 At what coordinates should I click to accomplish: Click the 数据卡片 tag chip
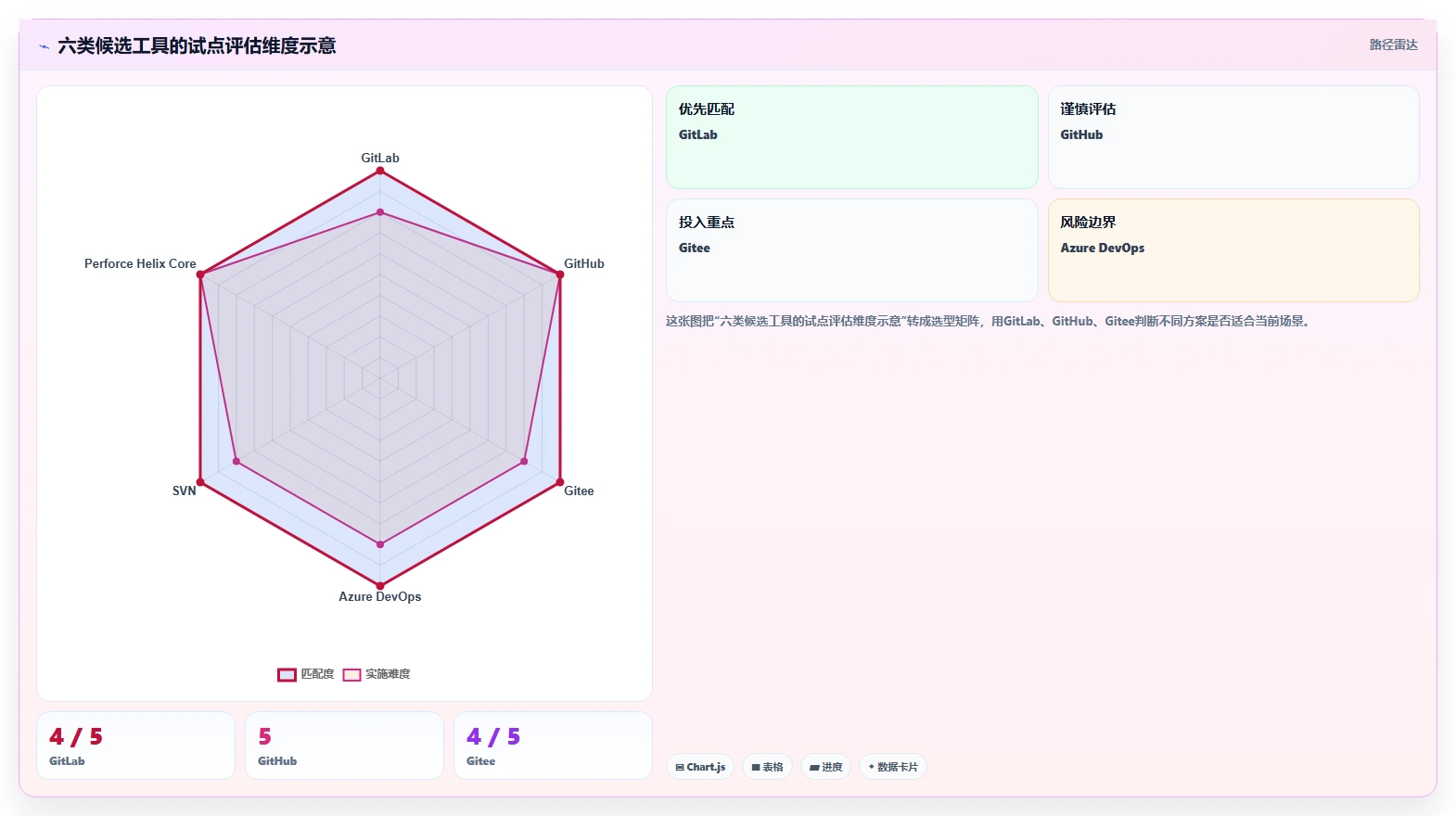click(893, 767)
